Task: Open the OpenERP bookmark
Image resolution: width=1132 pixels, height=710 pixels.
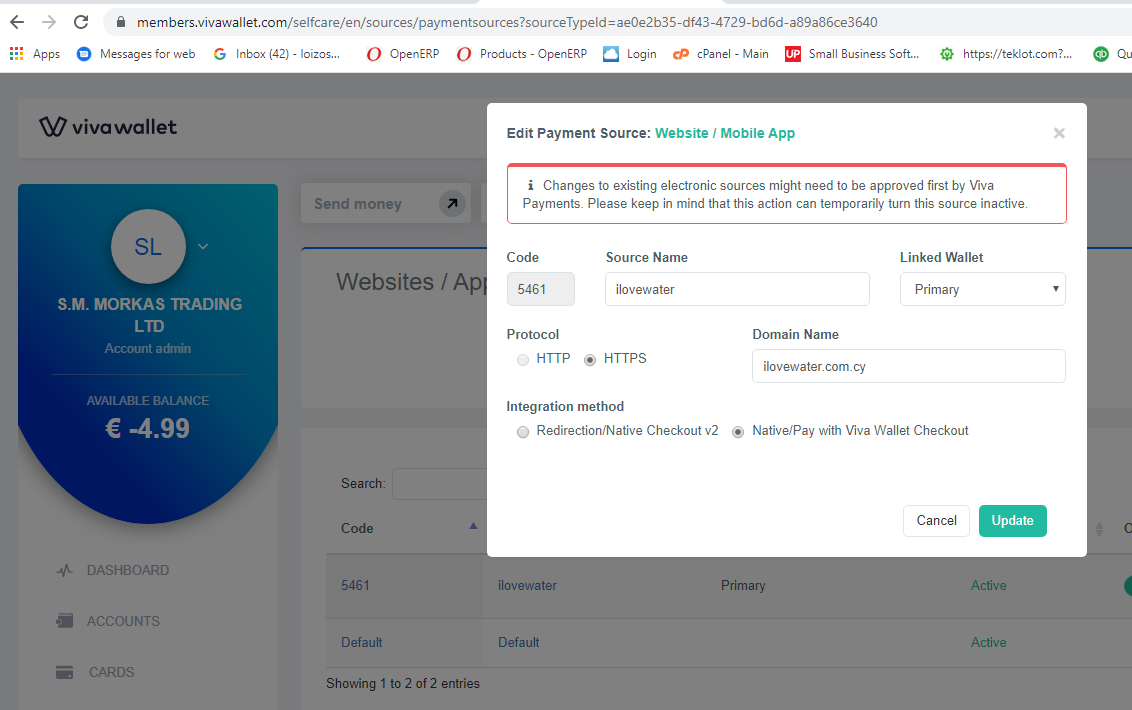Action: point(402,54)
